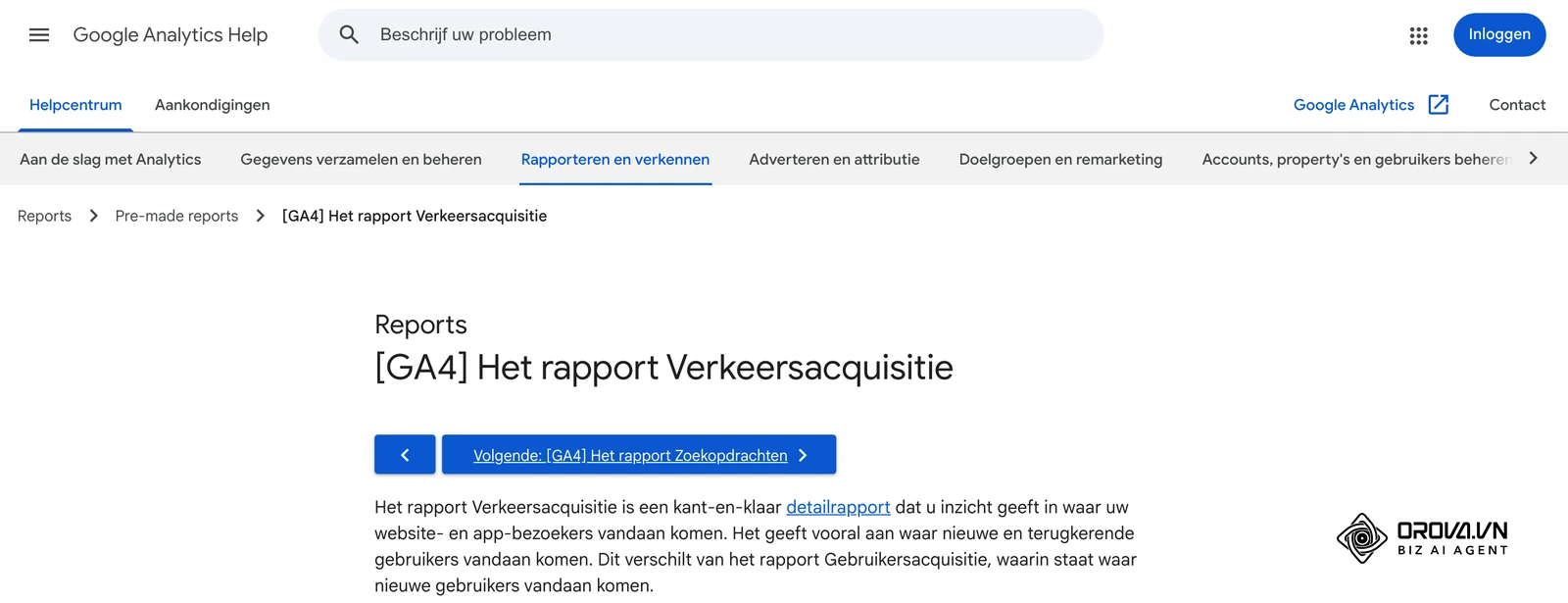Click the 'Google Analytics Help' title
The width and height of the screenshot is (1568, 603).
171,35
